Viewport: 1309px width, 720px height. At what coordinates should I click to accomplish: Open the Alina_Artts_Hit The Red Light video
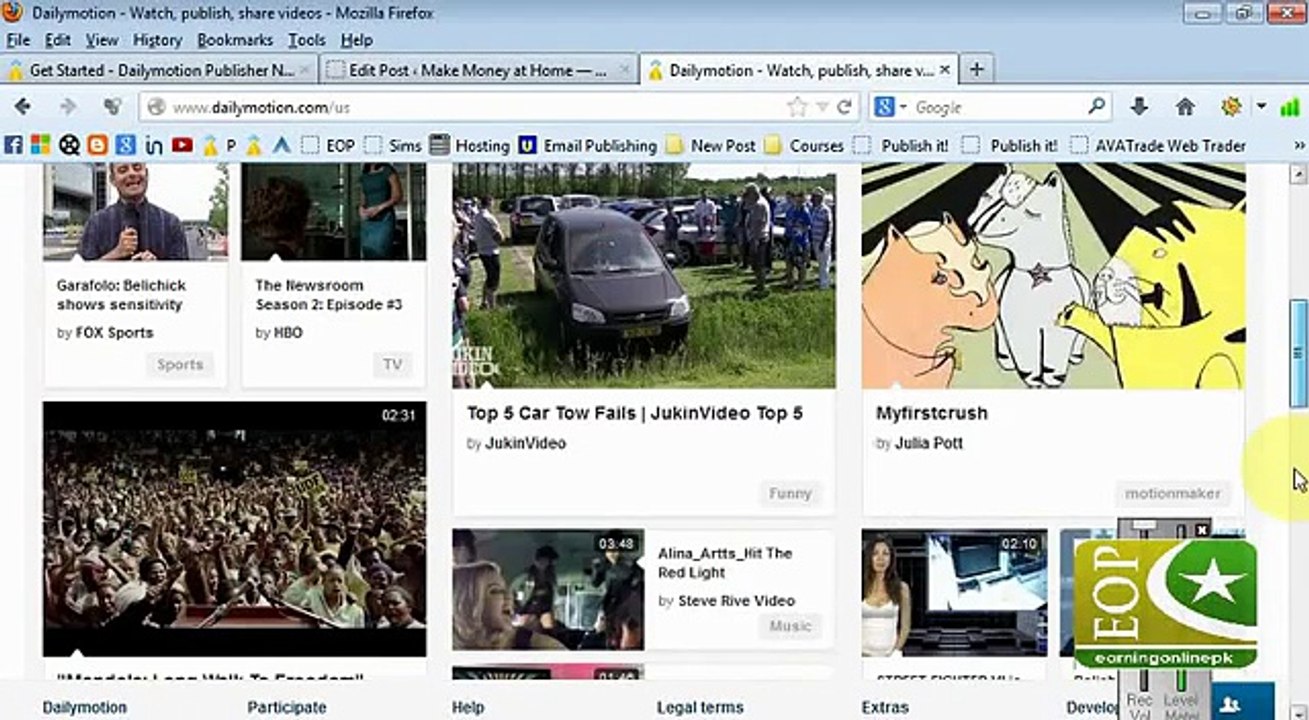pyautogui.click(x=725, y=563)
